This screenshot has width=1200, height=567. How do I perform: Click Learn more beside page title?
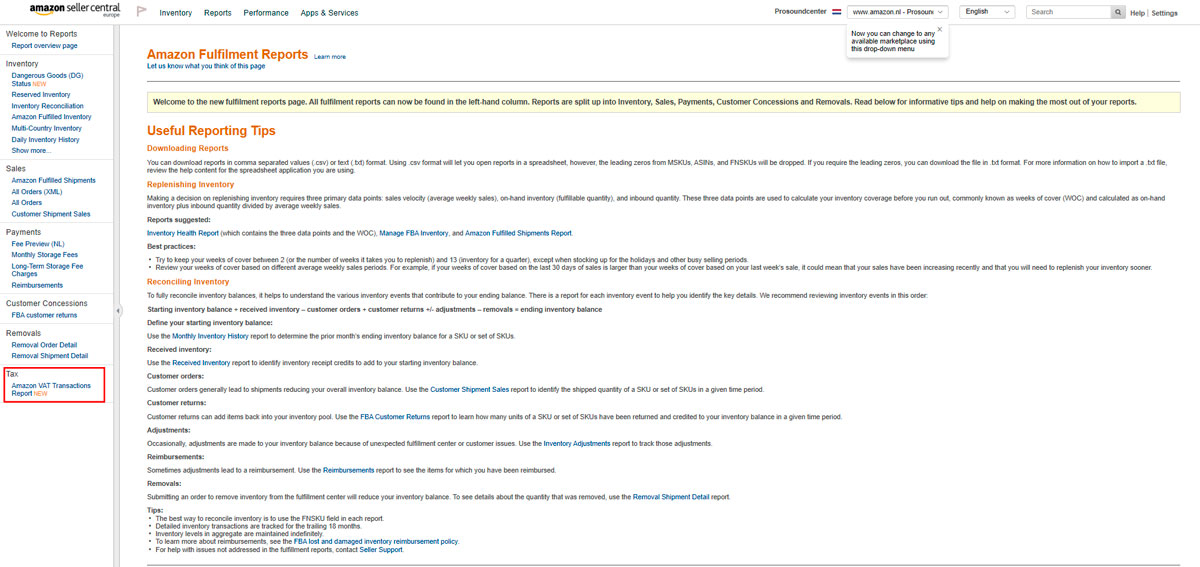[329, 57]
